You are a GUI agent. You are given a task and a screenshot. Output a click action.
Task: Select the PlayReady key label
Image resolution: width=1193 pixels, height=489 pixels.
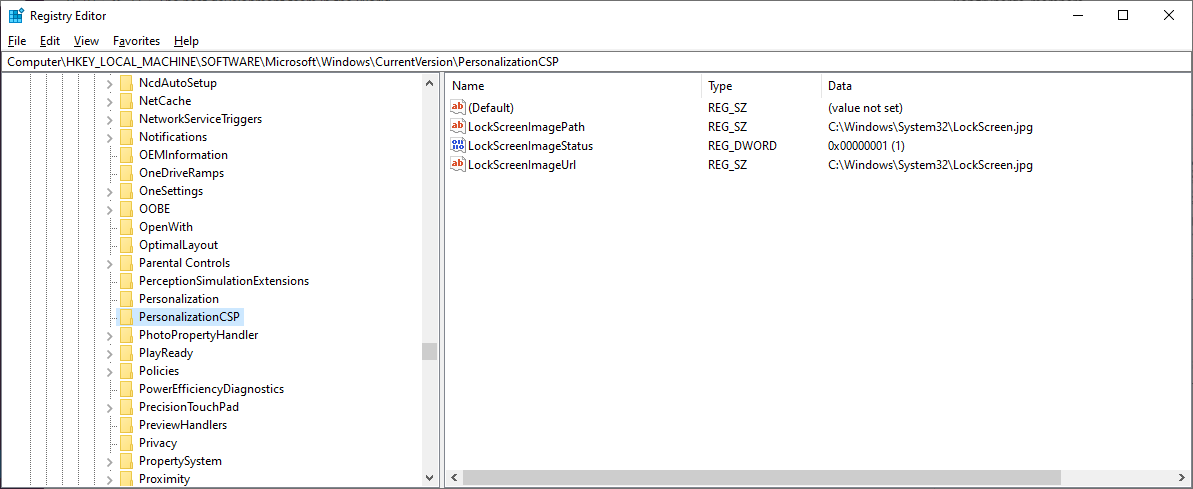point(166,353)
